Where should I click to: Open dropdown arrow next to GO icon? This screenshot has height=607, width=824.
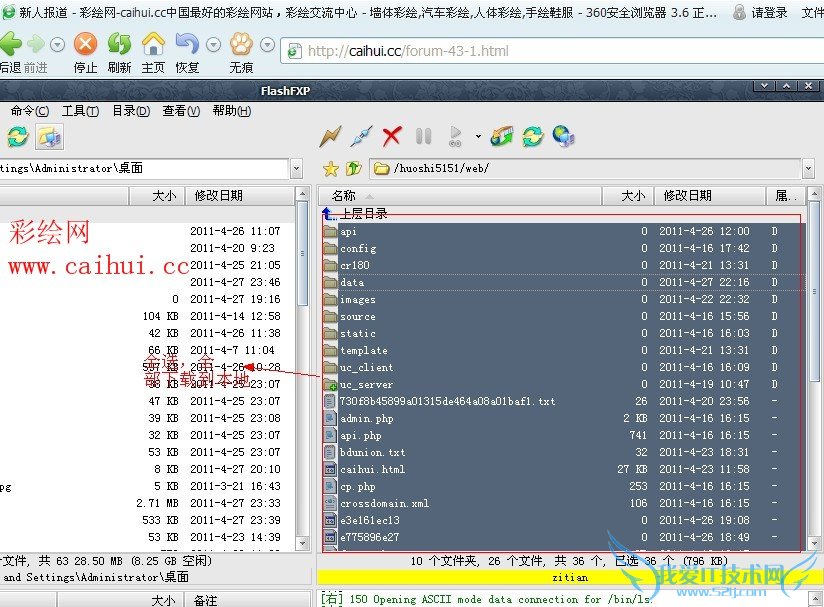pos(478,137)
